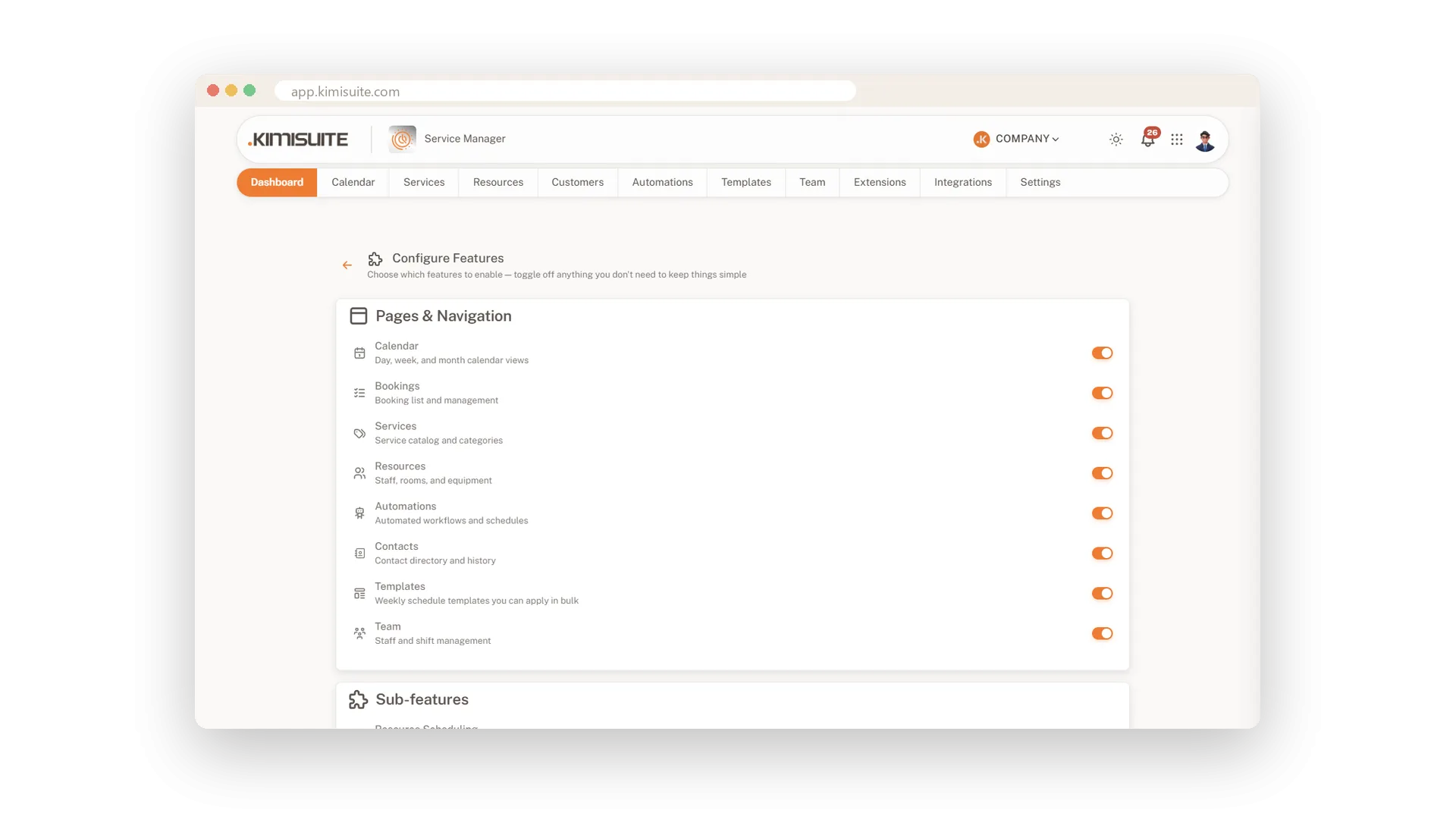Select the Extensions tab
The height and width of the screenshot is (819, 1456).
point(880,183)
